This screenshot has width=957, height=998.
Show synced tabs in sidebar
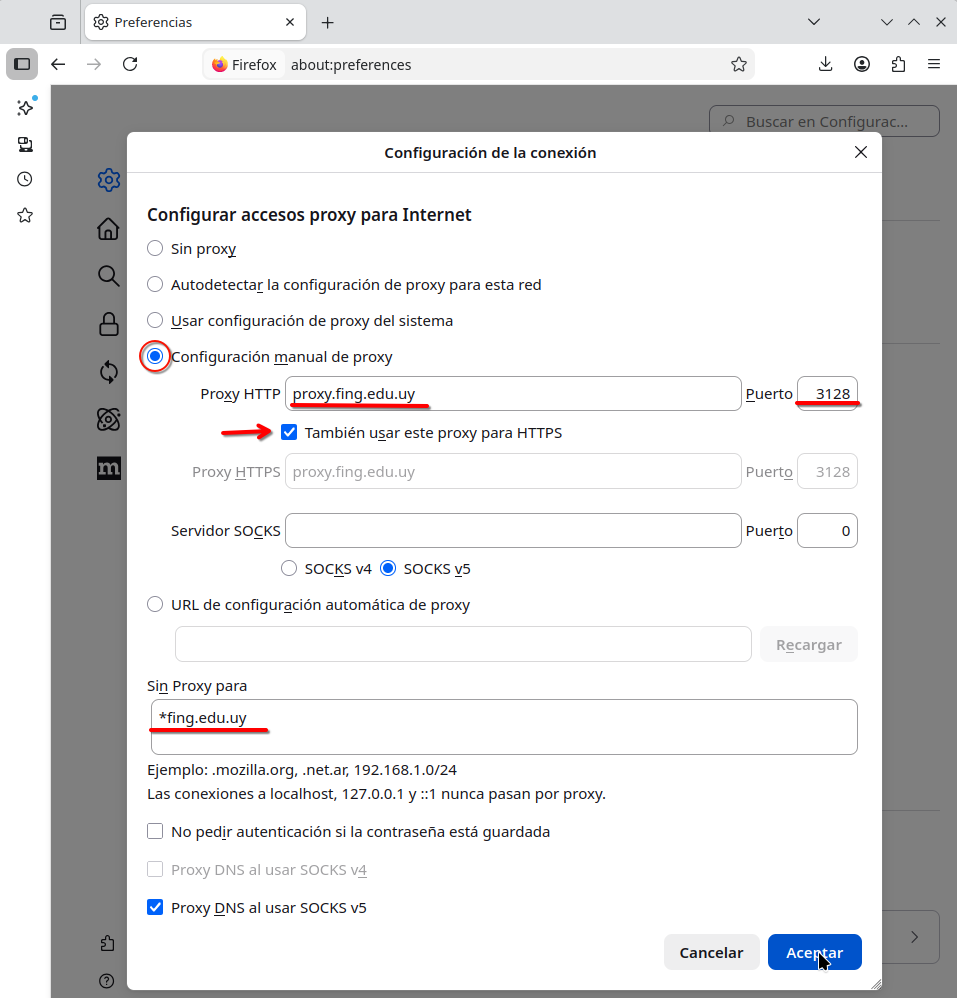coord(25,144)
